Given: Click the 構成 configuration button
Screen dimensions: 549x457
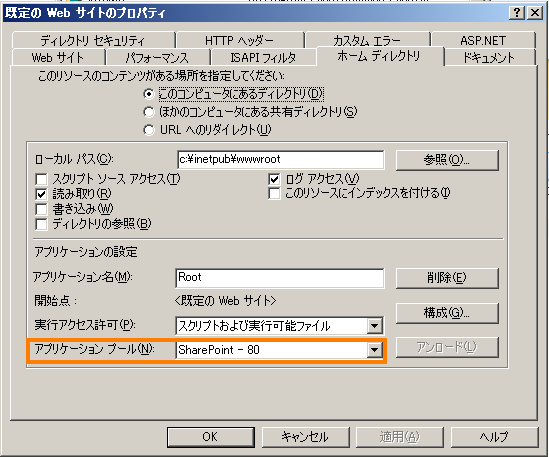Looking at the screenshot, I should click(447, 313).
